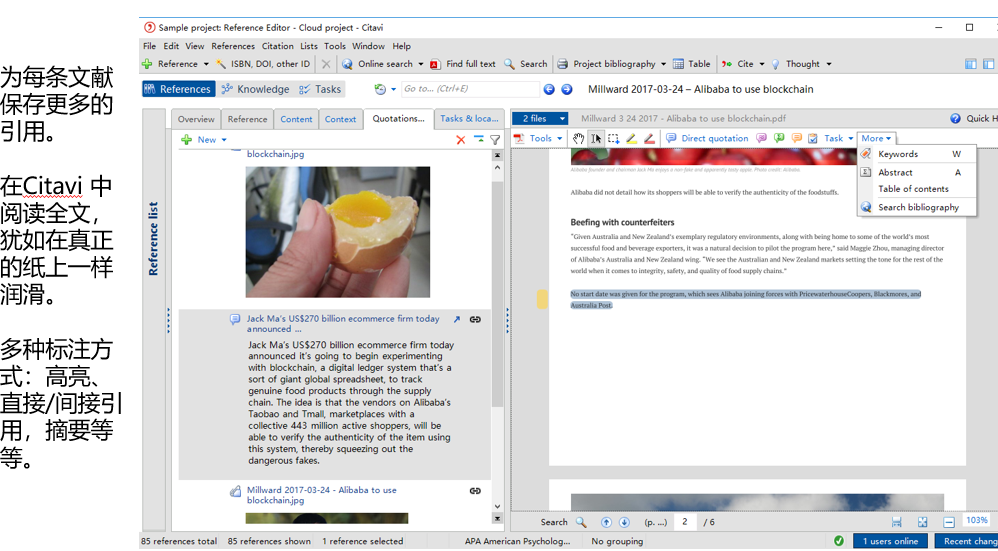Click the Go to search field
998x551 pixels.
[x=470, y=89]
